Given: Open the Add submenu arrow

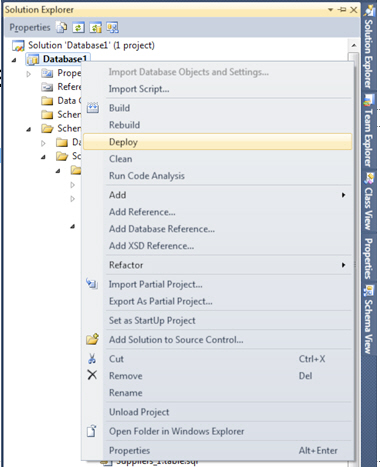Looking at the screenshot, I should tap(343, 195).
